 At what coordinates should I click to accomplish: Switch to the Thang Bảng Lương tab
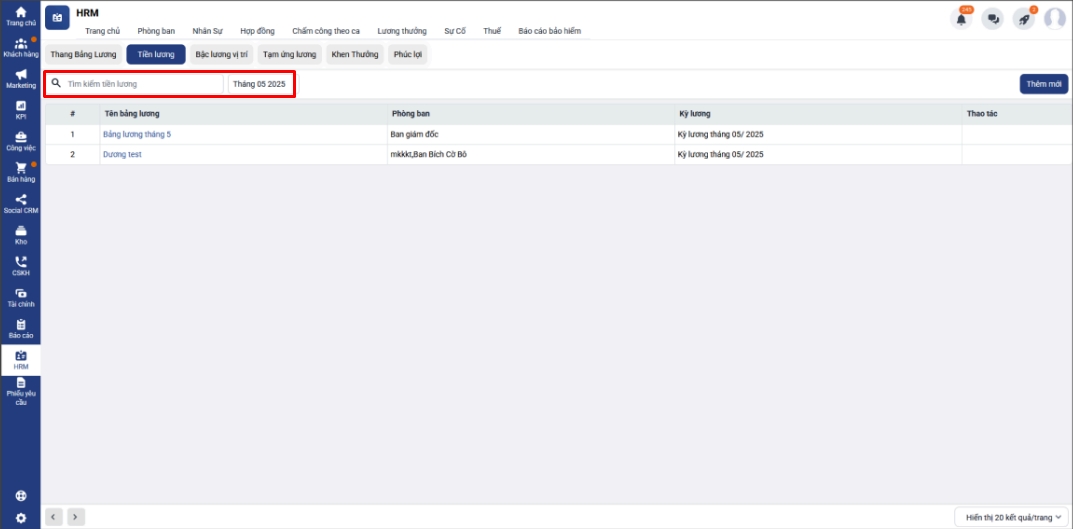coord(83,55)
